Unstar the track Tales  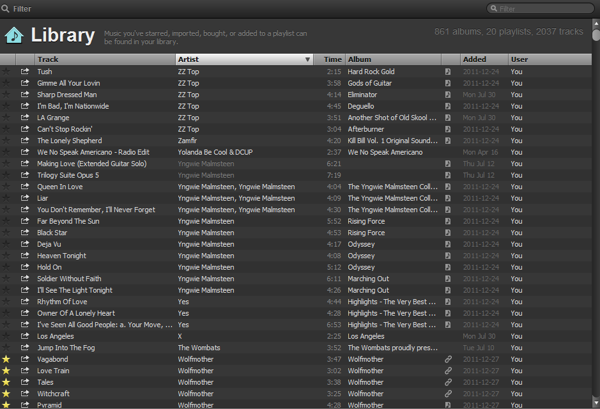[6, 382]
